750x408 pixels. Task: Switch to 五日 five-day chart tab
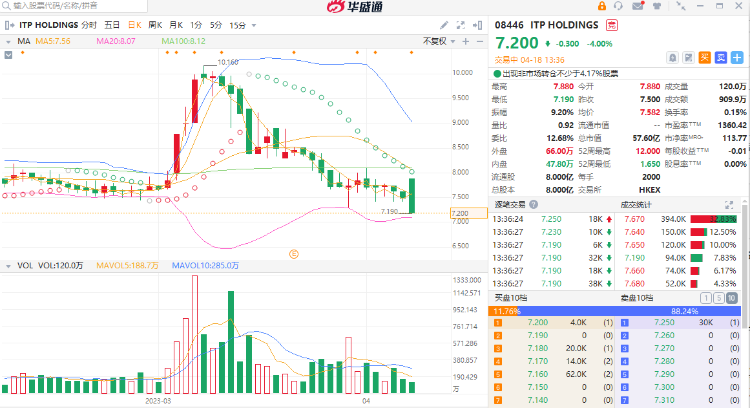point(112,25)
